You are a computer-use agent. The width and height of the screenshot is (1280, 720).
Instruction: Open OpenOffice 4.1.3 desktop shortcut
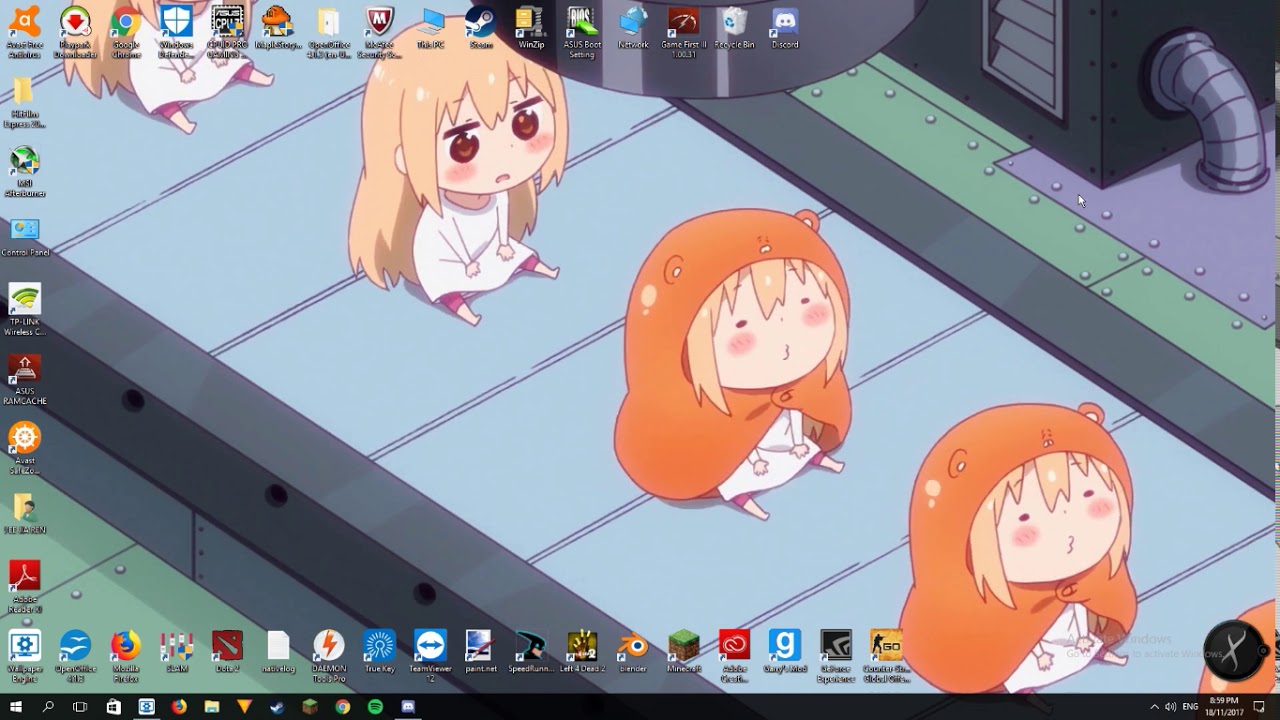click(x=75, y=656)
